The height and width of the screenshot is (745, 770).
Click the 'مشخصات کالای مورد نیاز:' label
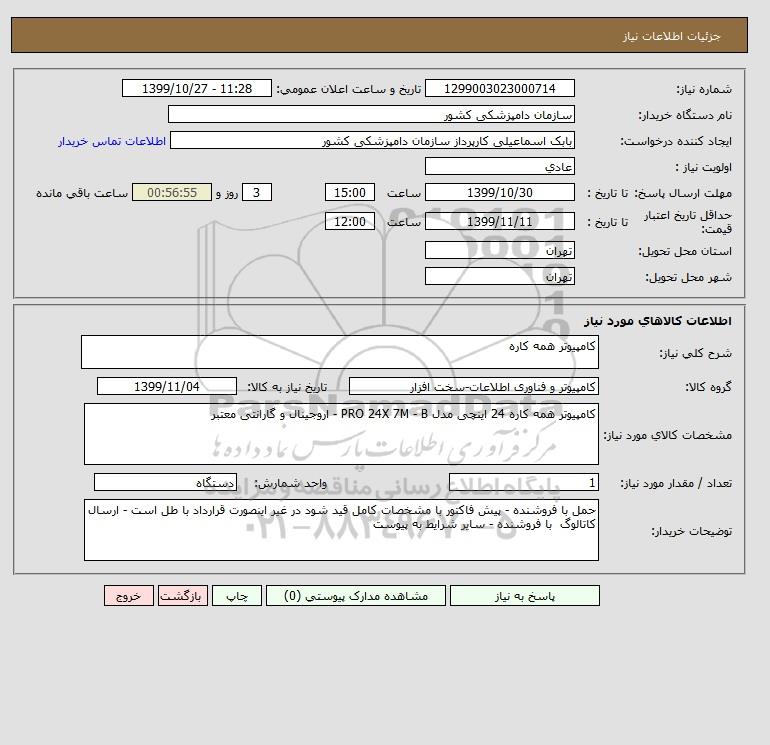click(x=668, y=435)
